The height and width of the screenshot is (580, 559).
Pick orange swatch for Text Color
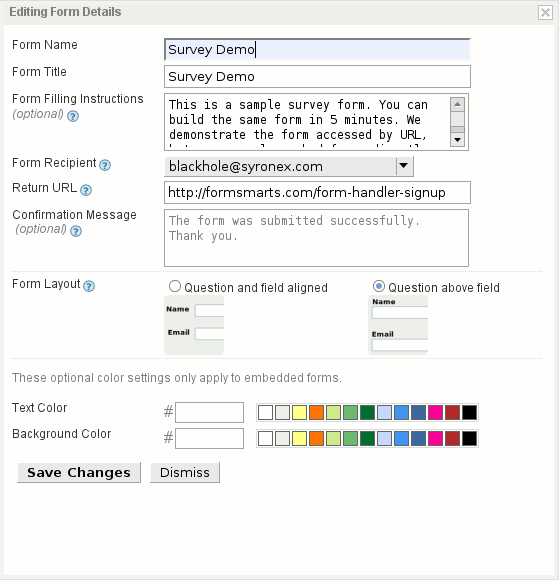[x=316, y=412]
